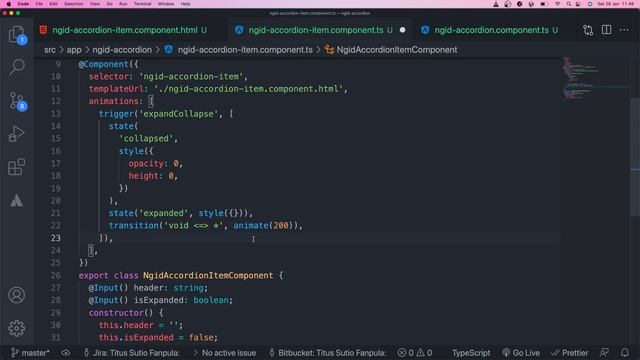This screenshot has height=360, width=640.
Task: Open the View menu
Action: click(95, 4)
